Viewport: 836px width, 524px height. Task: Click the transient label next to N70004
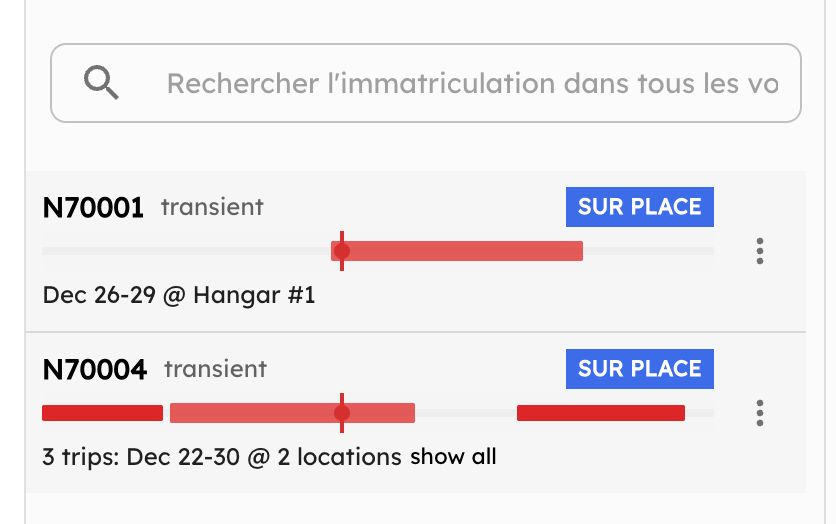tap(215, 369)
